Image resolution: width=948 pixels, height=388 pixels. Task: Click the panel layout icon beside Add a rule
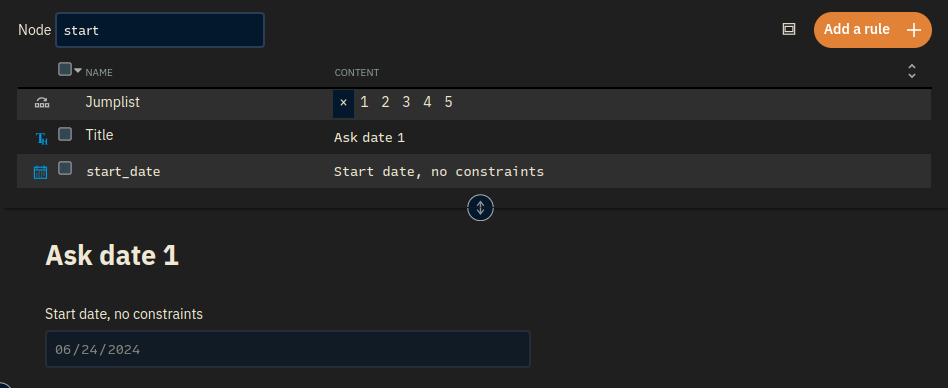[789, 29]
